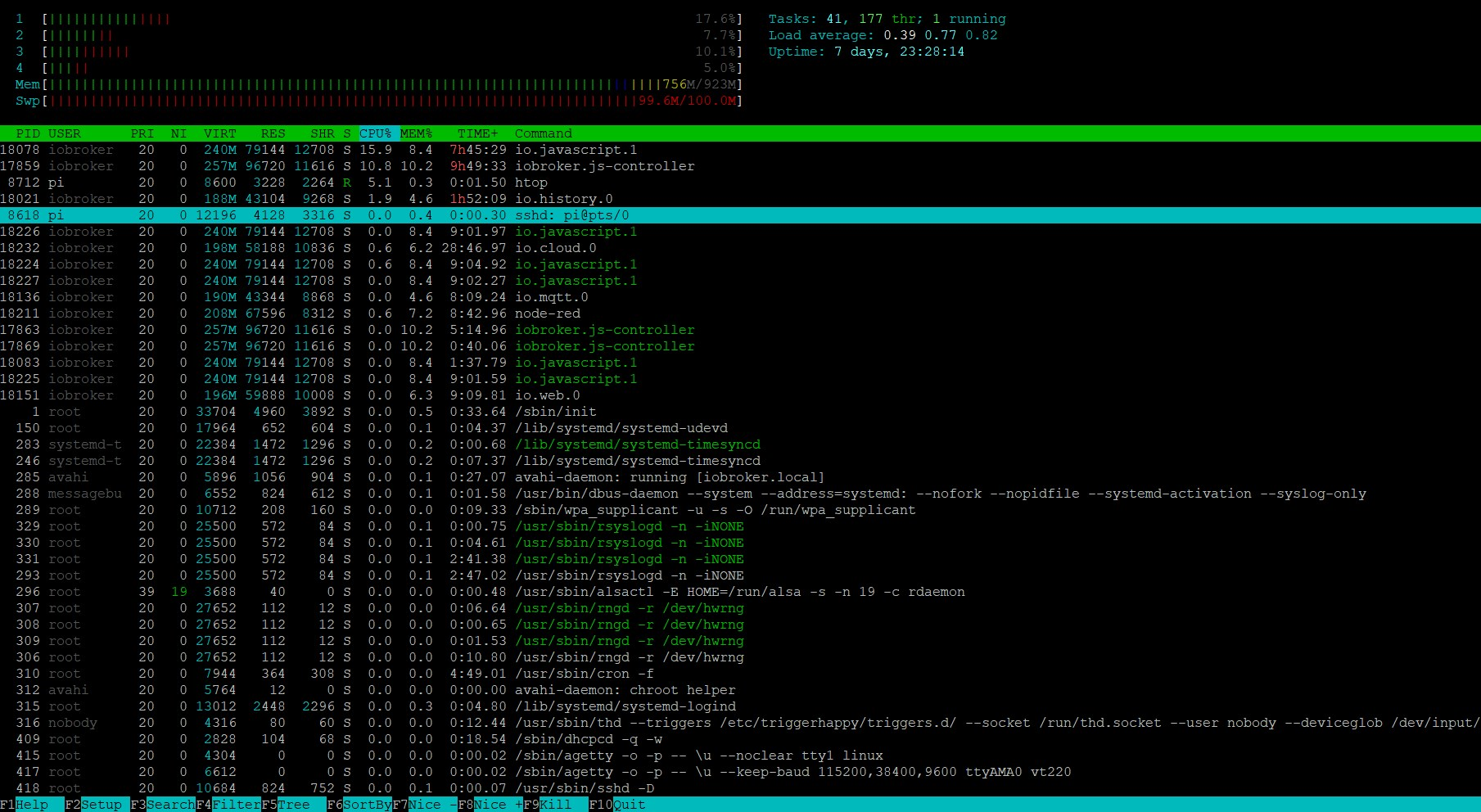Click the Tasks count line
1481x812 pixels.
pyautogui.click(x=887, y=19)
